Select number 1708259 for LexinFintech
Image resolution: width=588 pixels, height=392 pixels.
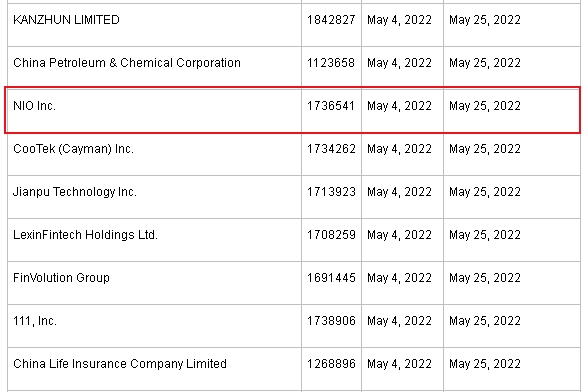tap(331, 235)
